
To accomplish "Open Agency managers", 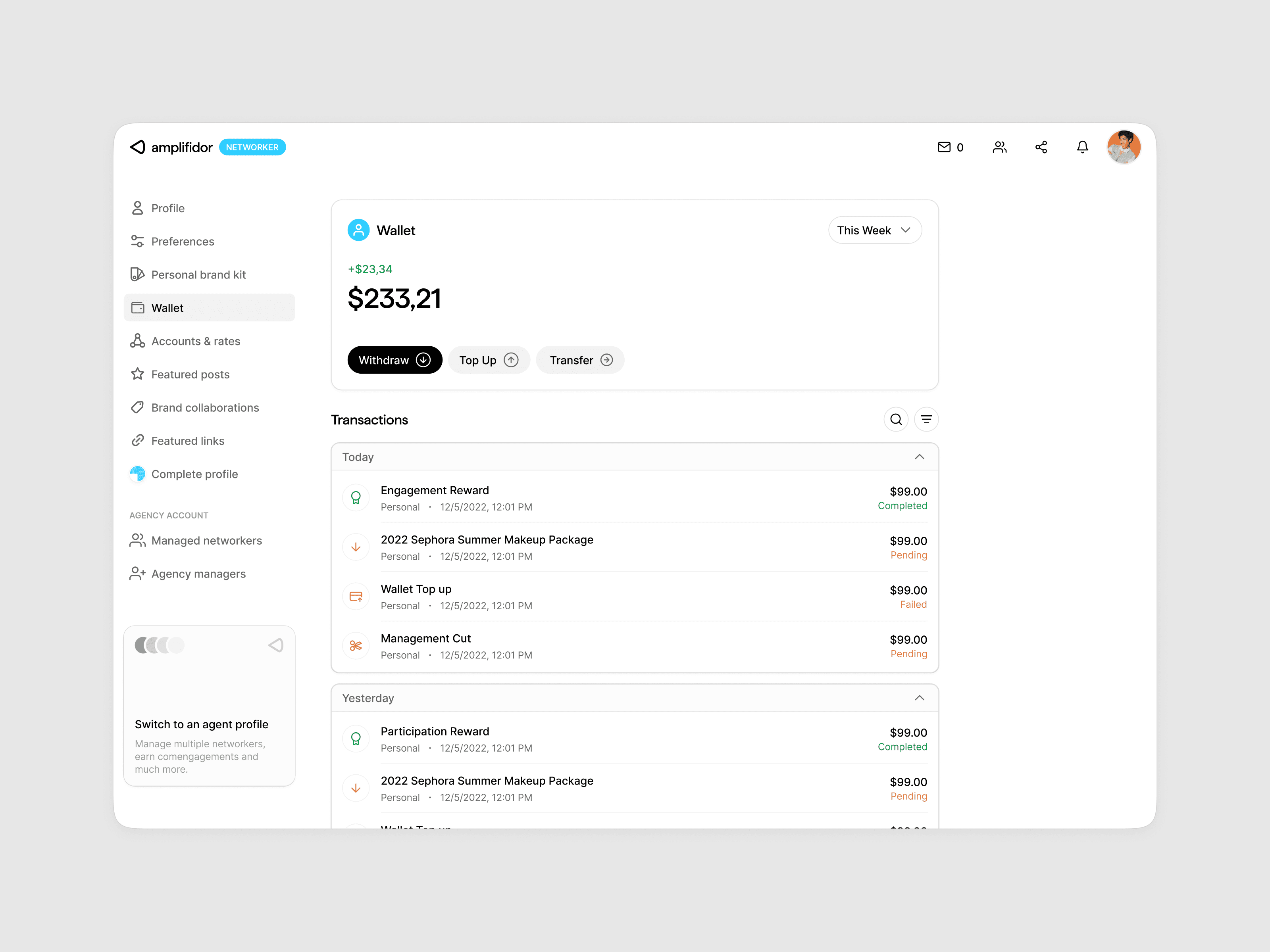I will [209, 574].
